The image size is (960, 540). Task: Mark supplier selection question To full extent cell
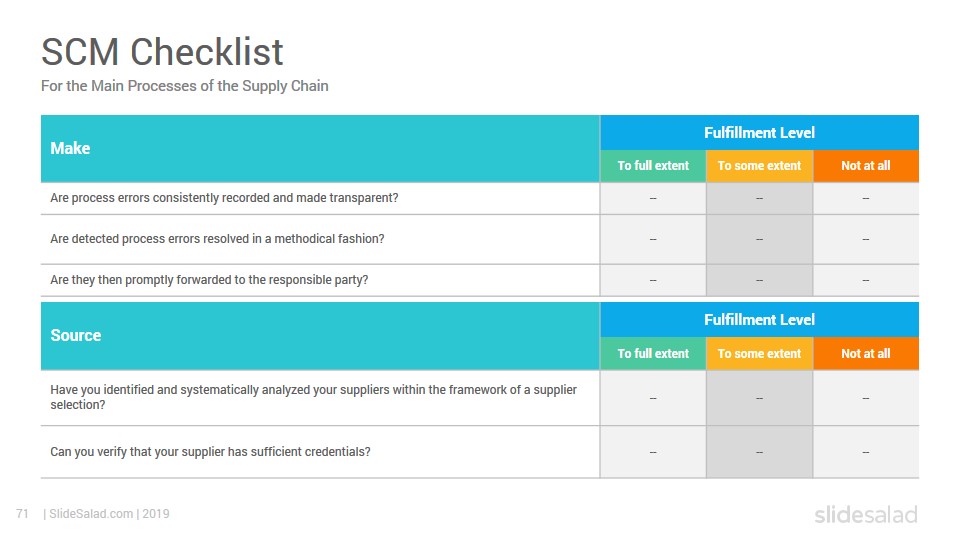click(653, 398)
